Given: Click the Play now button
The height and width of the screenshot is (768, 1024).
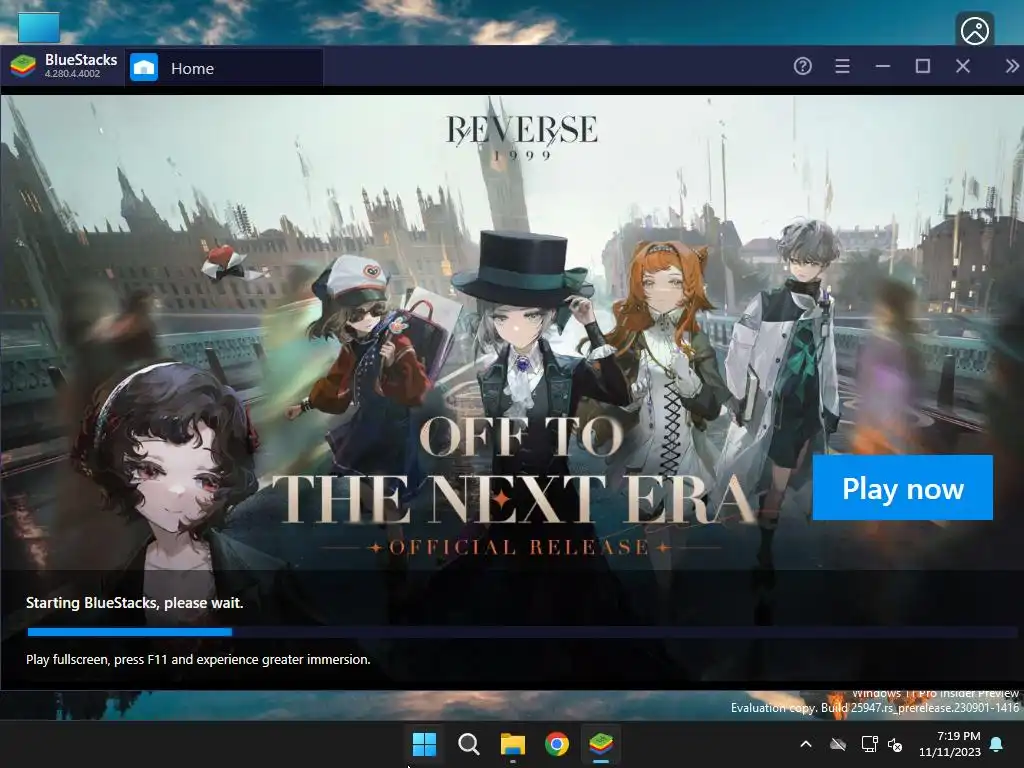Looking at the screenshot, I should [903, 488].
